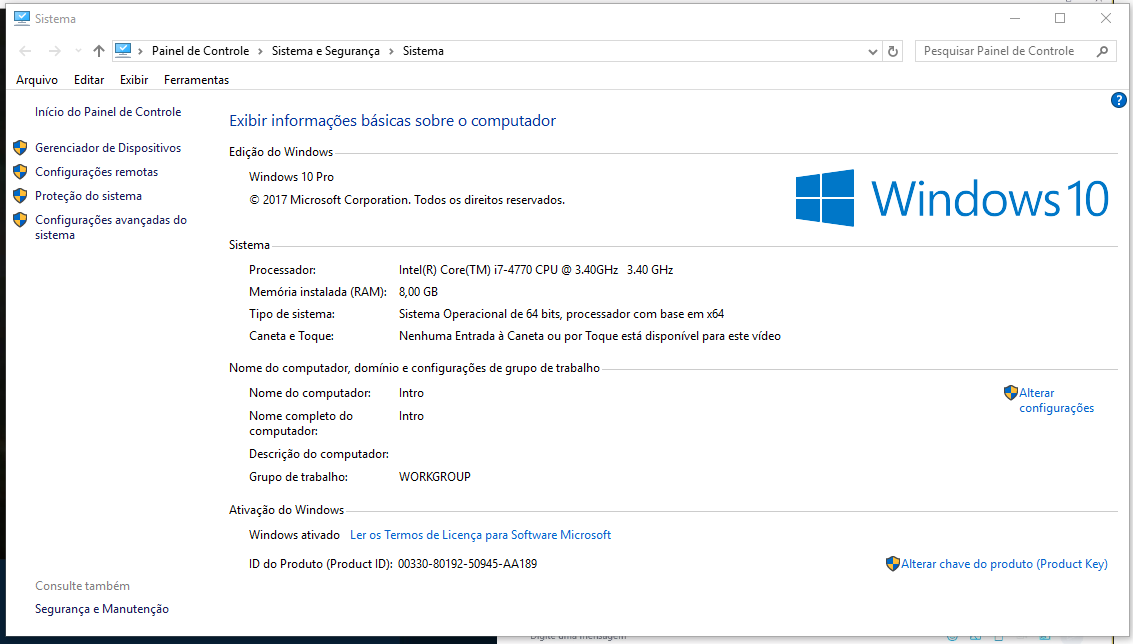Click the search magnifier icon

(1102, 51)
